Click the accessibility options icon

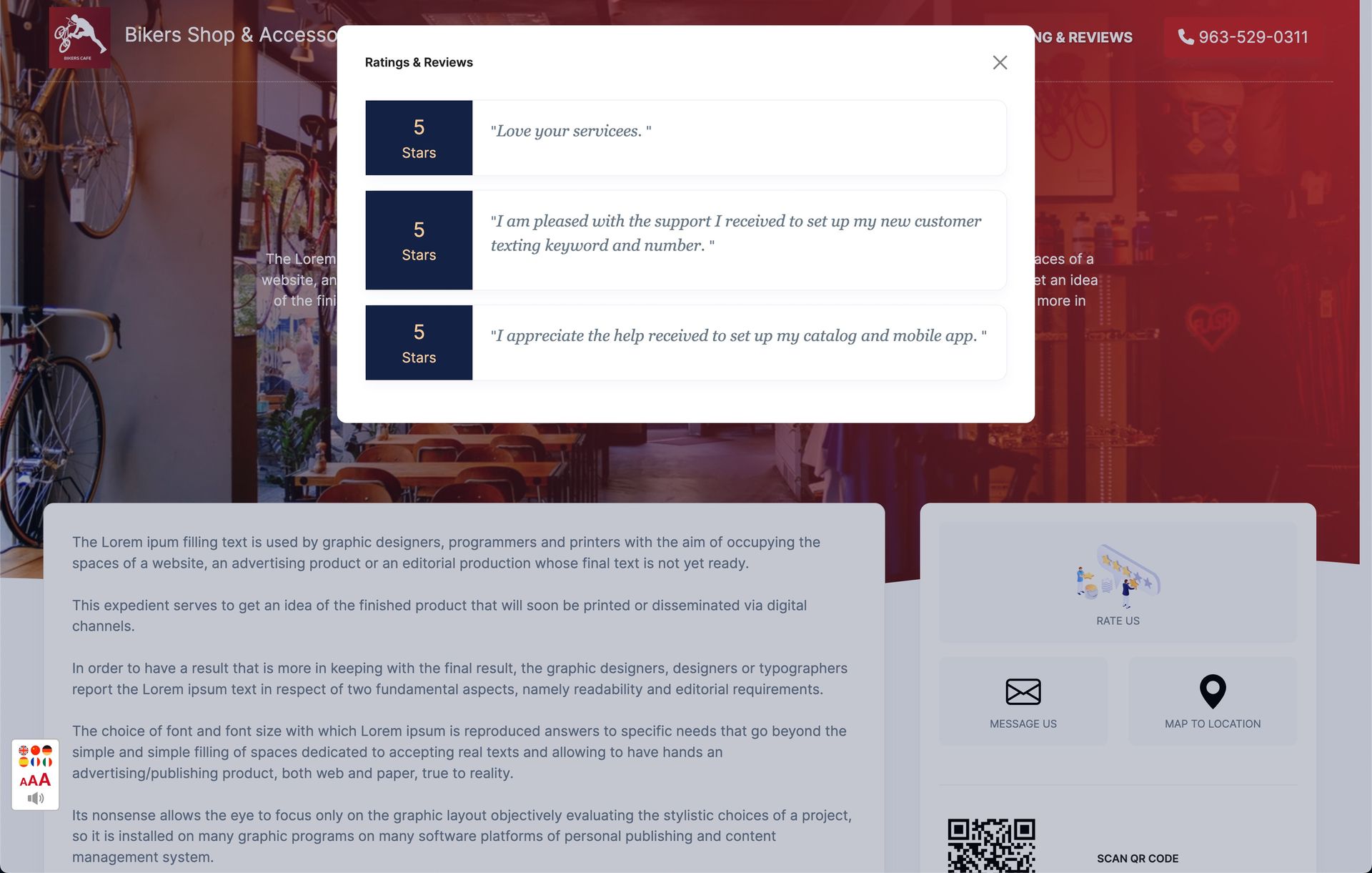pyautogui.click(x=35, y=775)
